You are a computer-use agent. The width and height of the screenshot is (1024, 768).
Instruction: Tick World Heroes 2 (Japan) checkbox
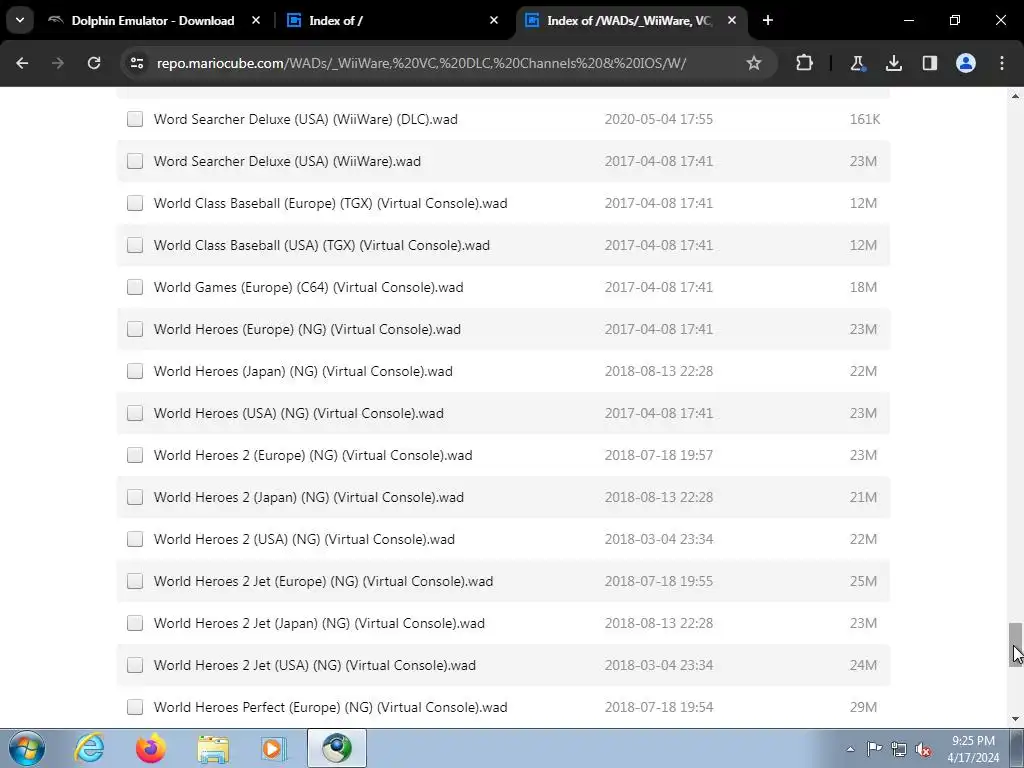coord(135,497)
